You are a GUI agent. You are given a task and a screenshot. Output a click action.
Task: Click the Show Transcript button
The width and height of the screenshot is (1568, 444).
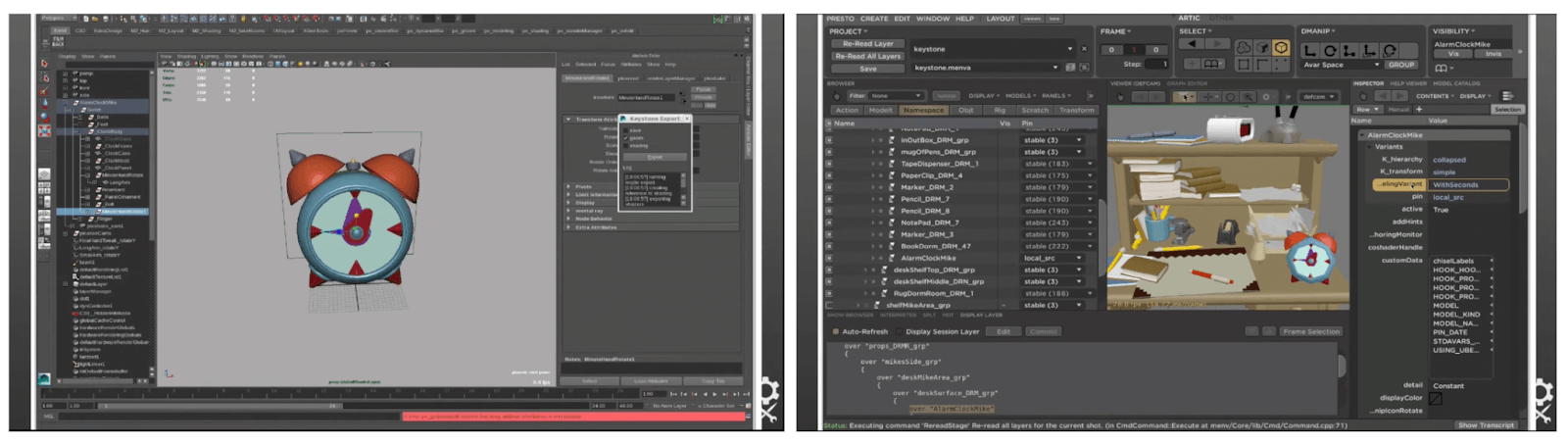[x=1485, y=425]
